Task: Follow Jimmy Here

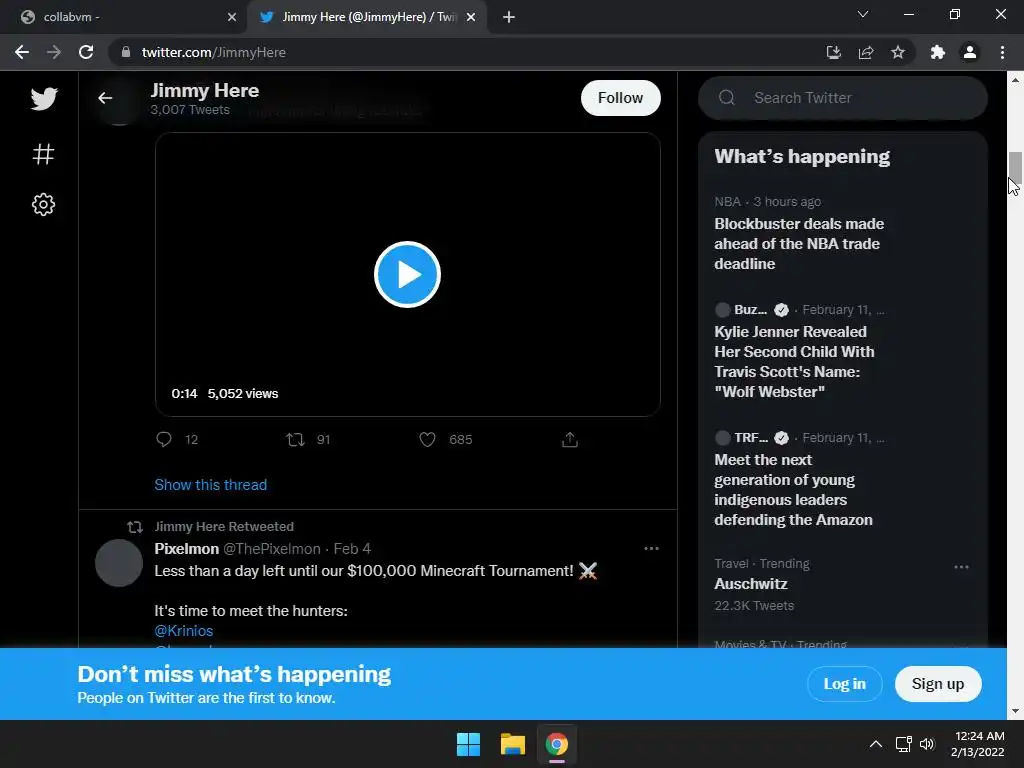Action: [x=620, y=98]
